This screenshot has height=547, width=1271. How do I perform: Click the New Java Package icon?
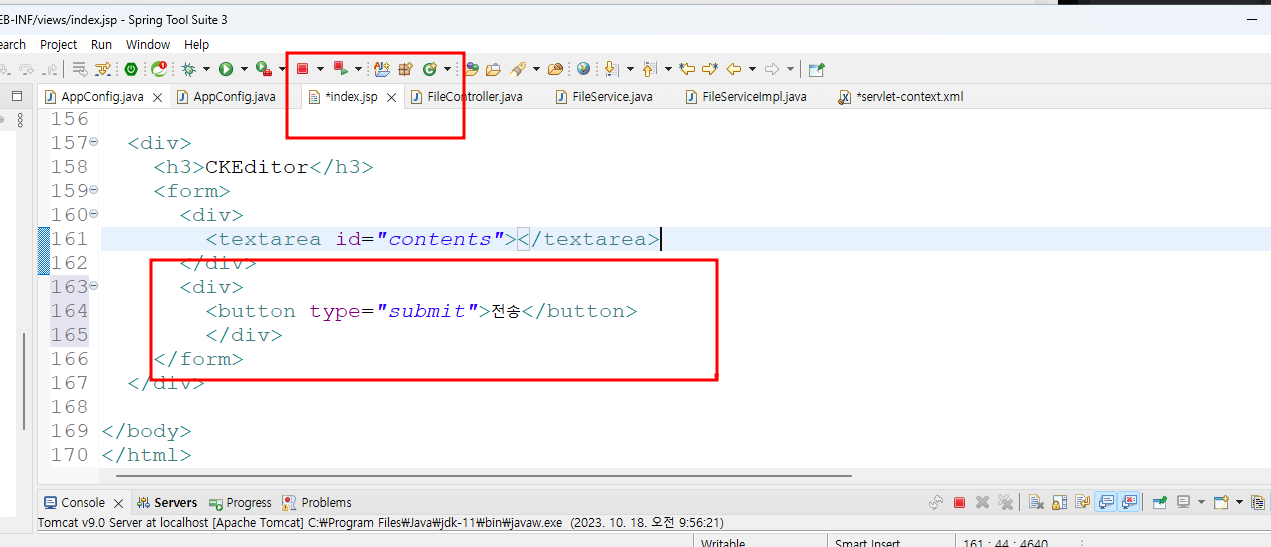405,69
